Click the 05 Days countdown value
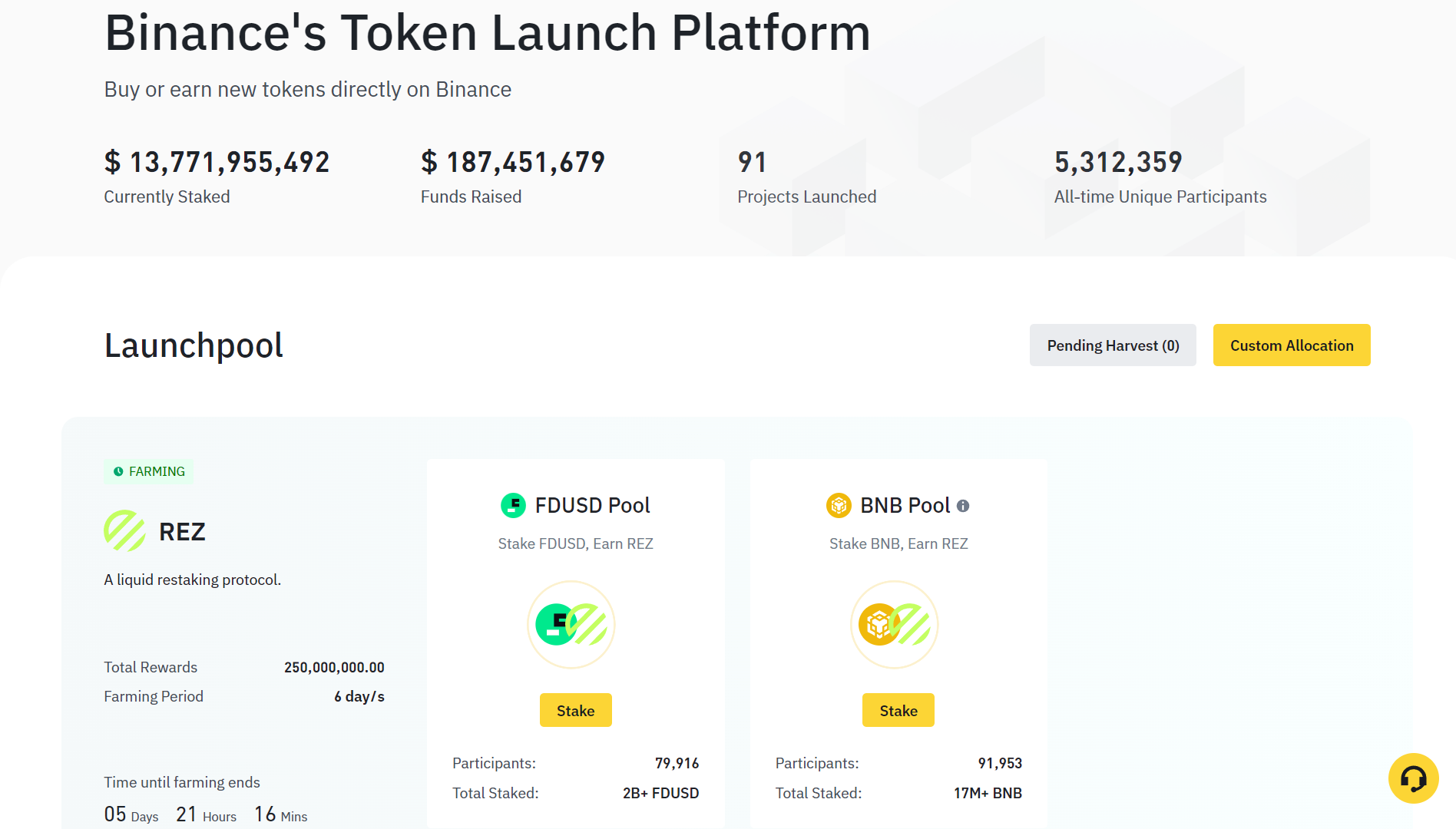This screenshot has width=1456, height=829. click(x=131, y=814)
